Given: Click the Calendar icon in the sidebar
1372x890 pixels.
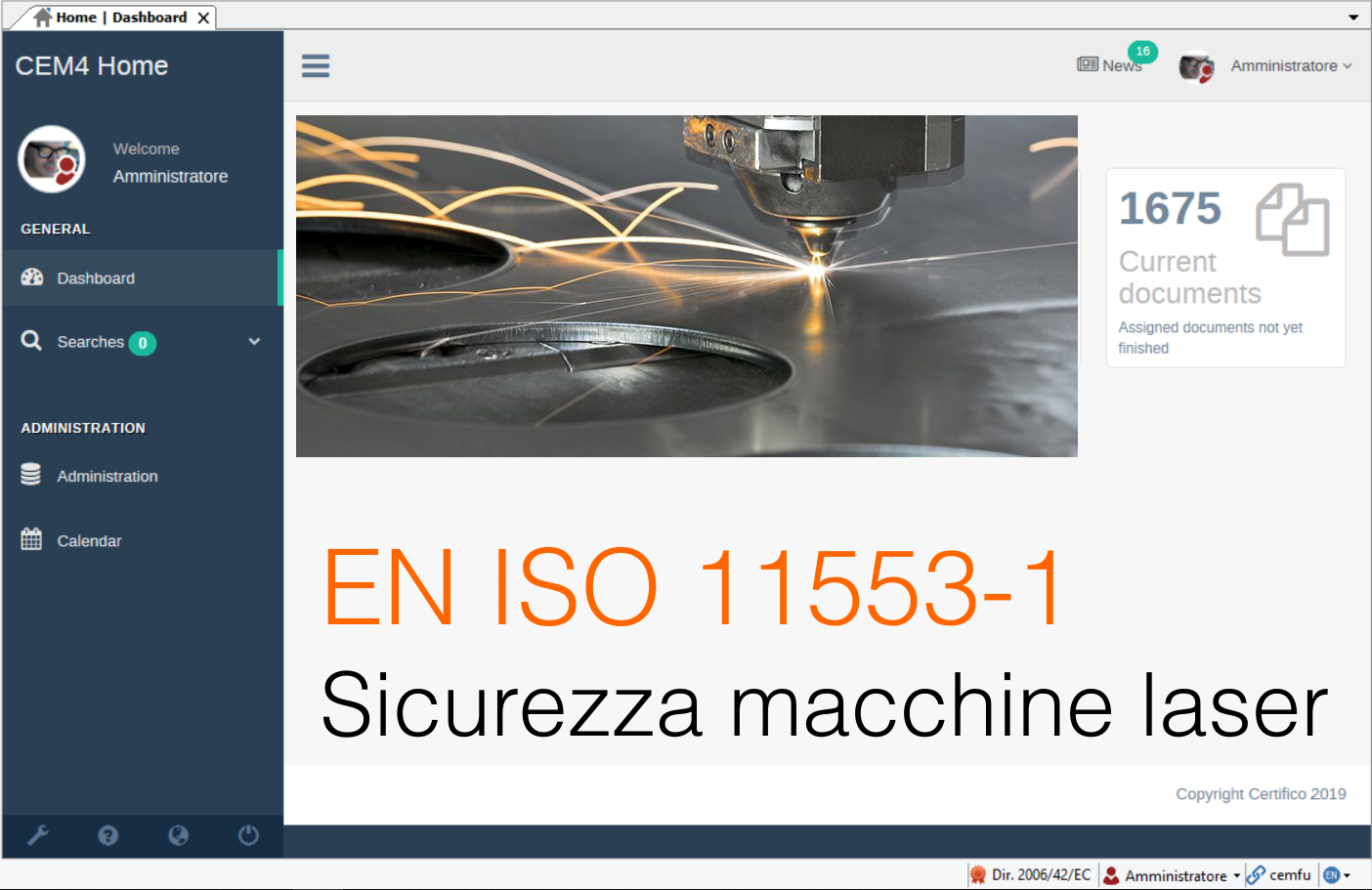Looking at the screenshot, I should click(x=30, y=538).
